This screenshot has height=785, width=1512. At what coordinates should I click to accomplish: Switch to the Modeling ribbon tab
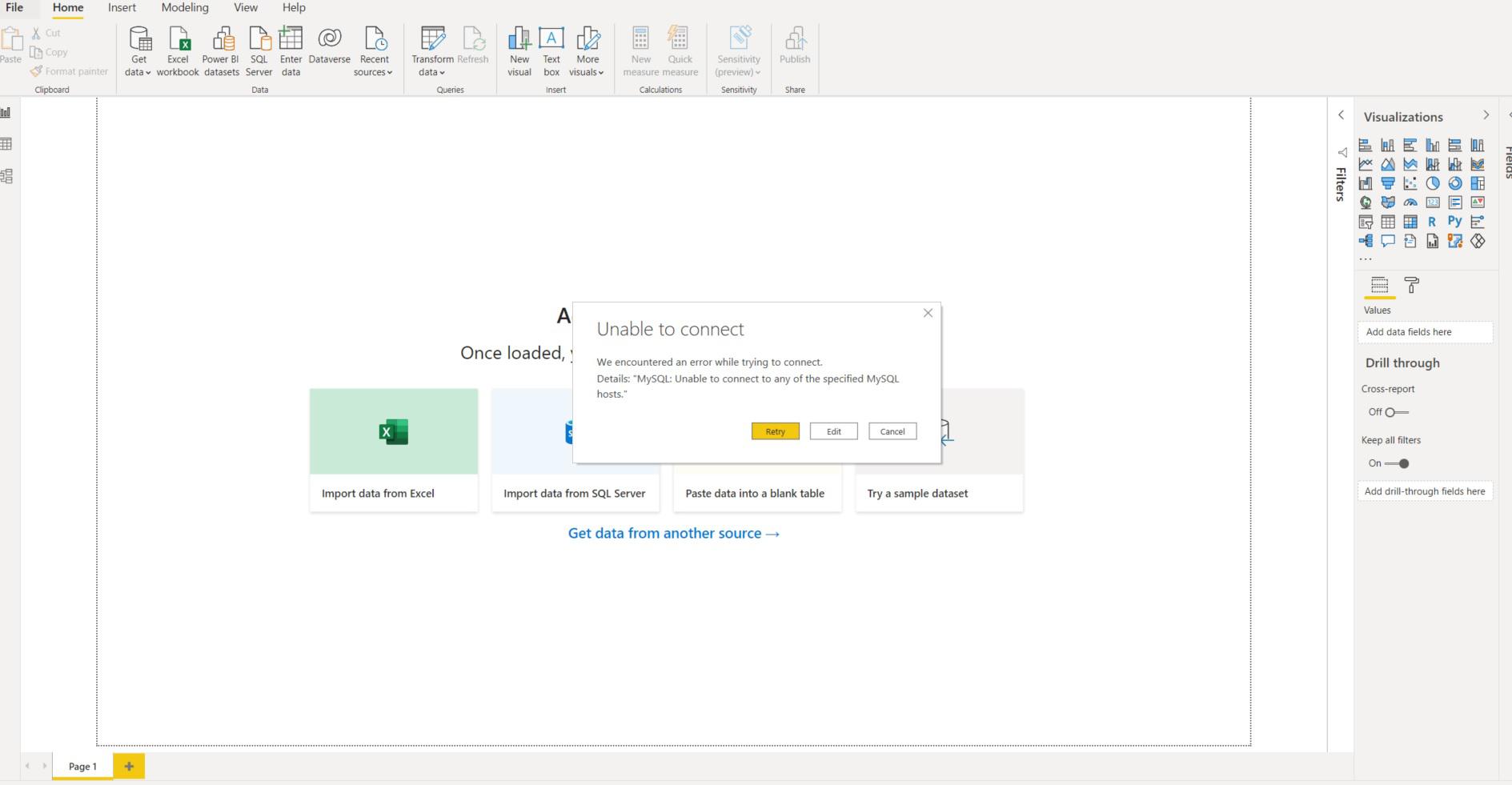click(185, 7)
